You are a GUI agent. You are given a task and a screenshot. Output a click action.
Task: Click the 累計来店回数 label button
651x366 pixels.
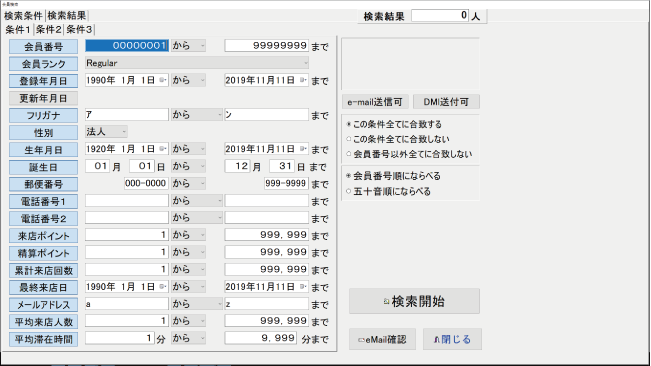44,271
